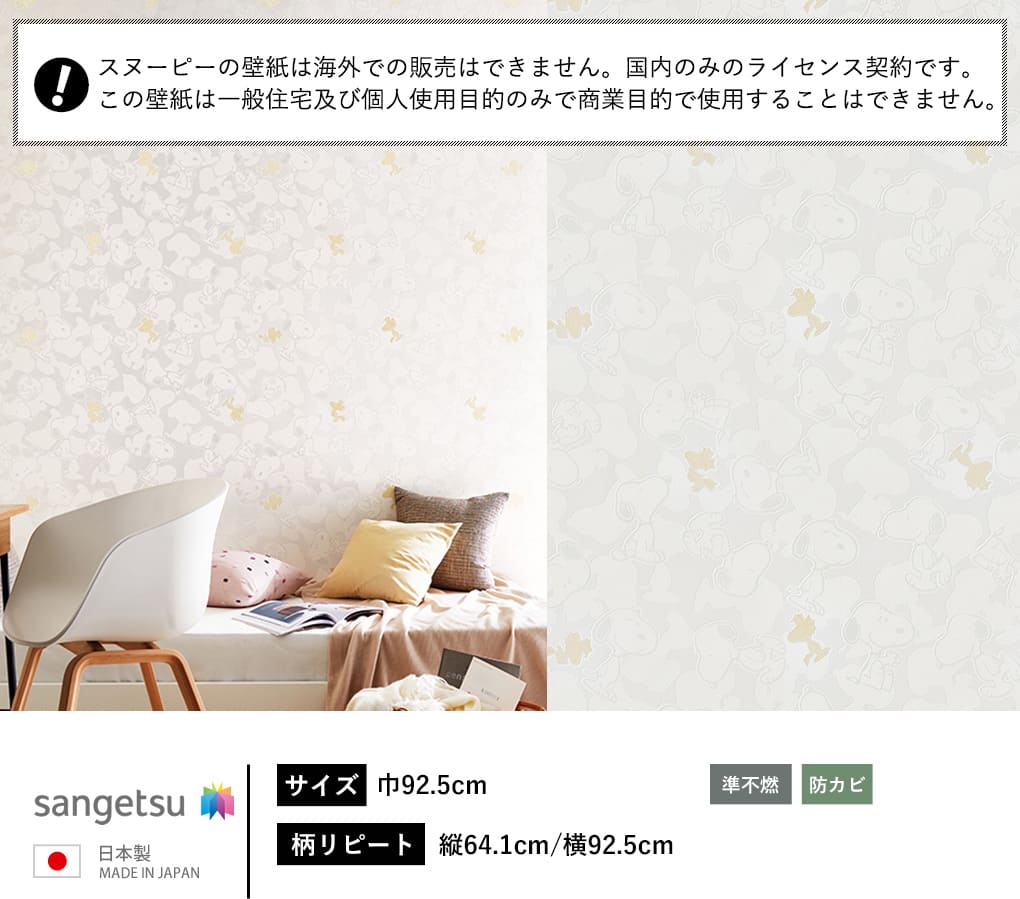
Task: Click the open magazine on the bed
Action: [308, 617]
